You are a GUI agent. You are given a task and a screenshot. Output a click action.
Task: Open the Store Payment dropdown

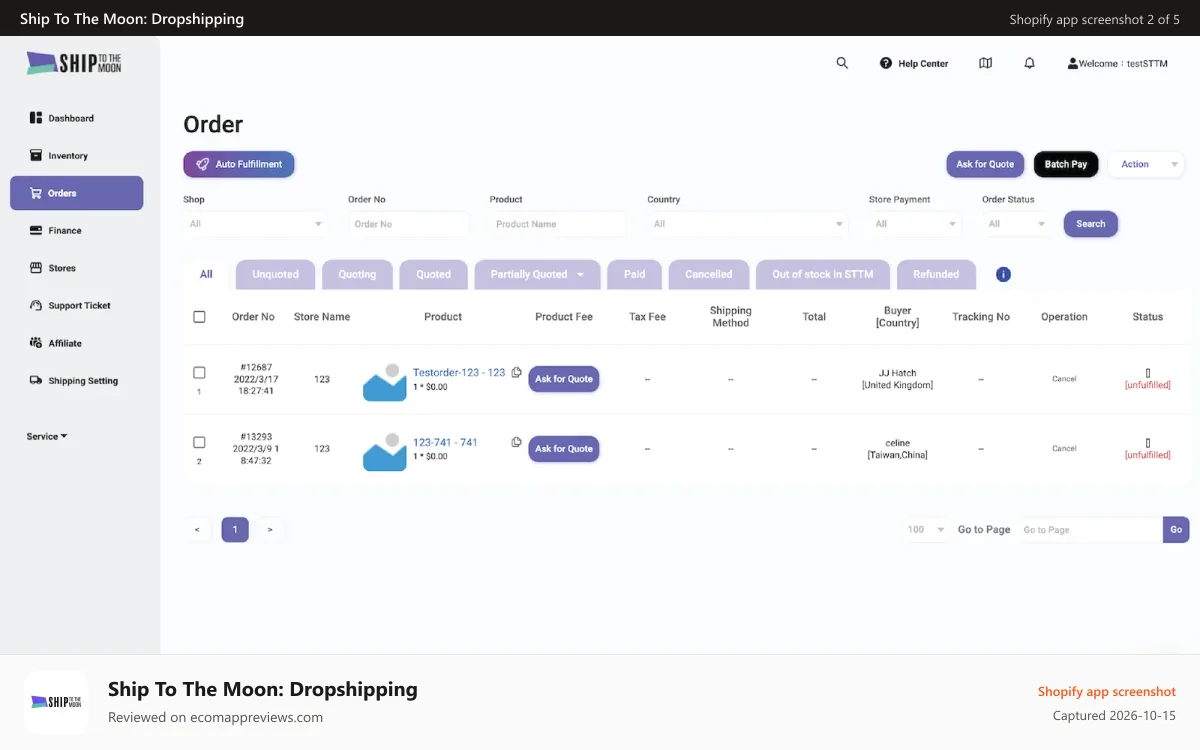915,224
